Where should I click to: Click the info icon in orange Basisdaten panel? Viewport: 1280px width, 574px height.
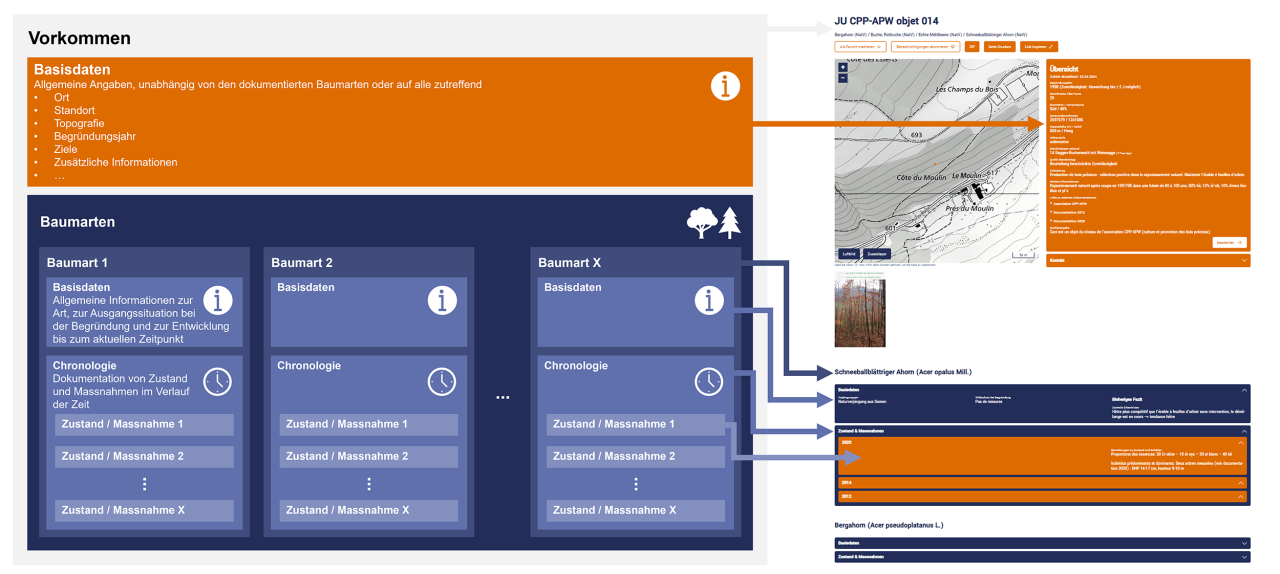point(725,87)
